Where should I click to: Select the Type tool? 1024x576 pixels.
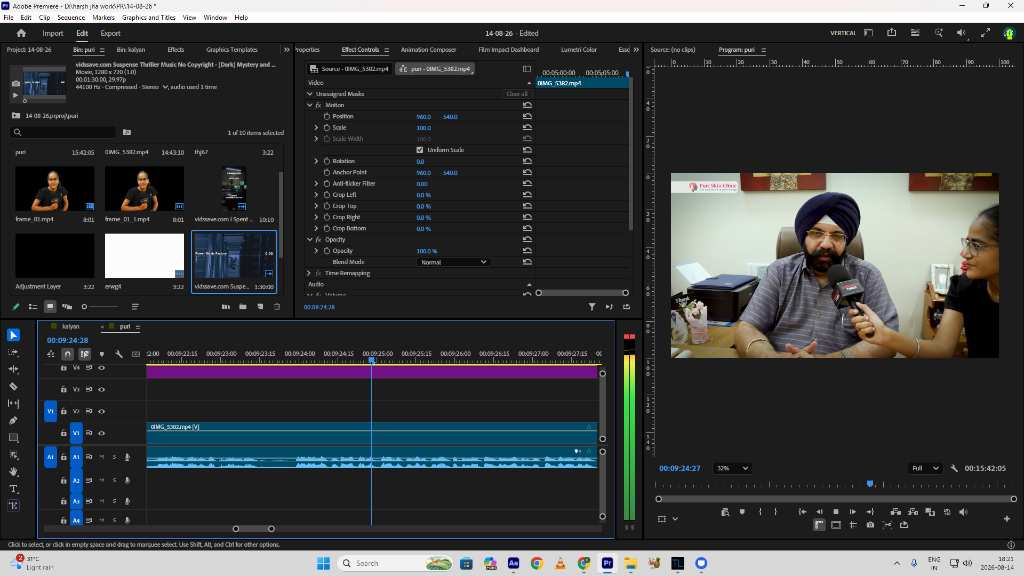(x=13, y=488)
